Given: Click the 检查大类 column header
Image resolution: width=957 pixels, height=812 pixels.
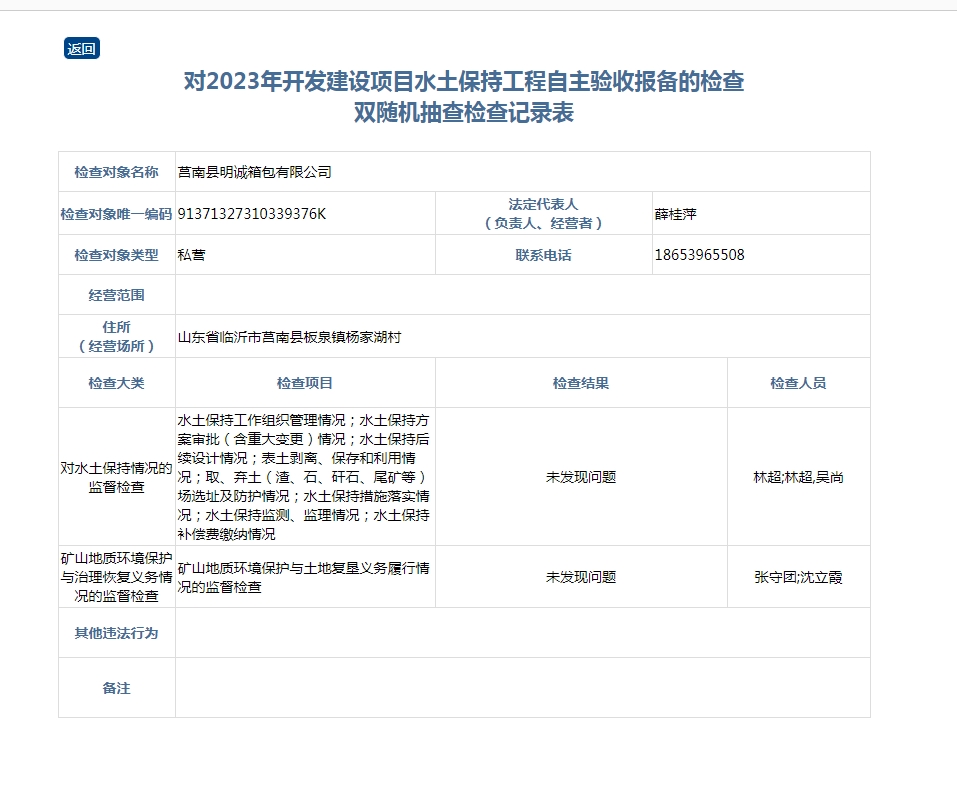Looking at the screenshot, I should [117, 383].
